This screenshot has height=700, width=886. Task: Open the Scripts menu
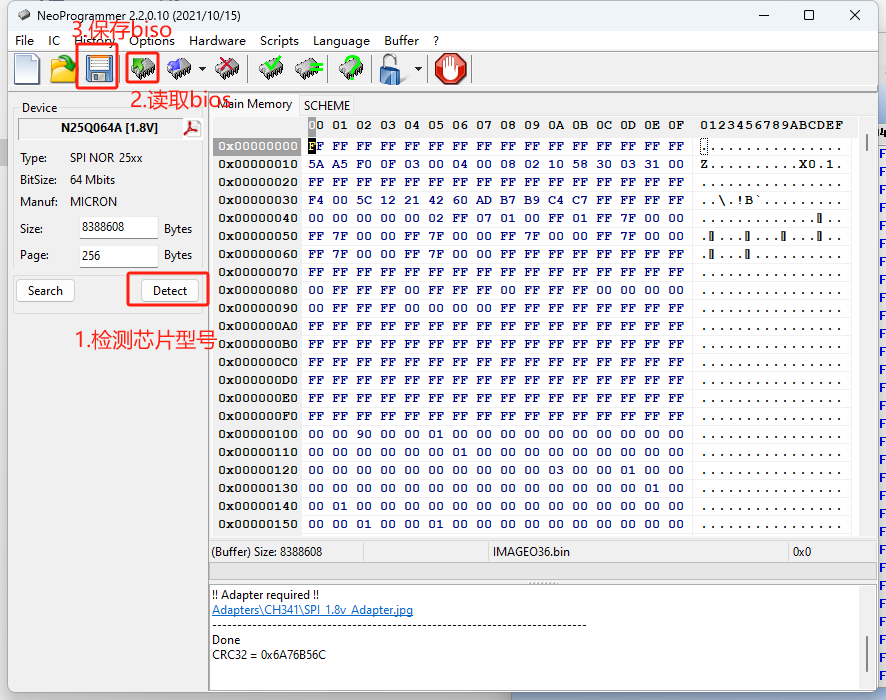click(x=279, y=41)
